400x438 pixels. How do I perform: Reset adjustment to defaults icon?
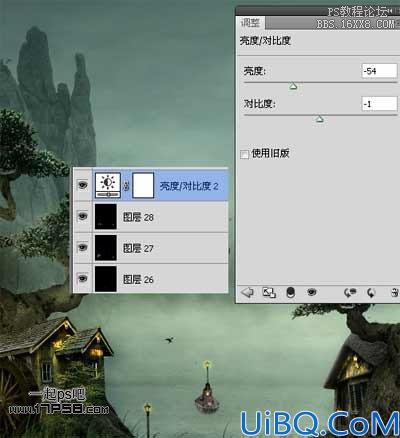tap(371, 293)
